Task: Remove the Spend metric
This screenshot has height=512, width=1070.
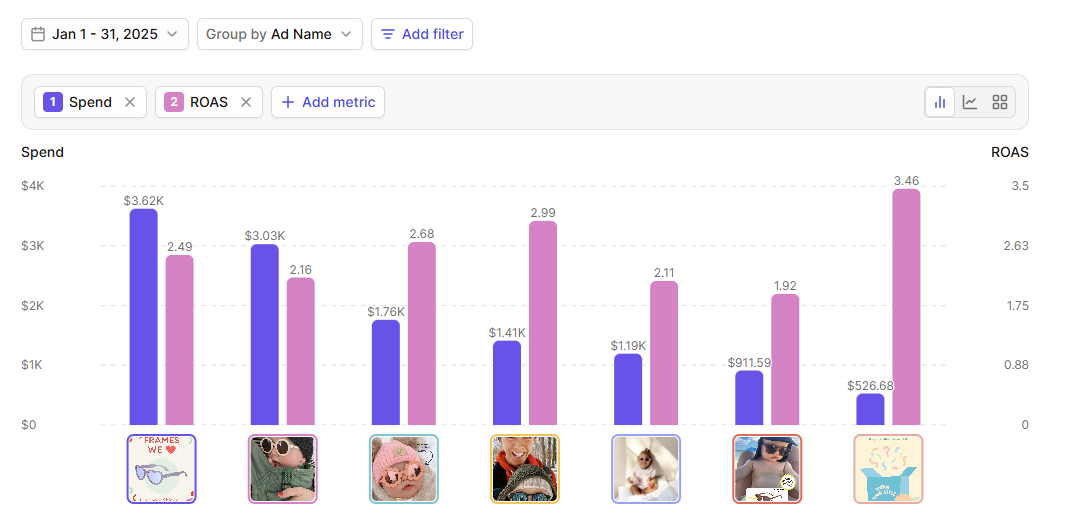Action: (130, 102)
